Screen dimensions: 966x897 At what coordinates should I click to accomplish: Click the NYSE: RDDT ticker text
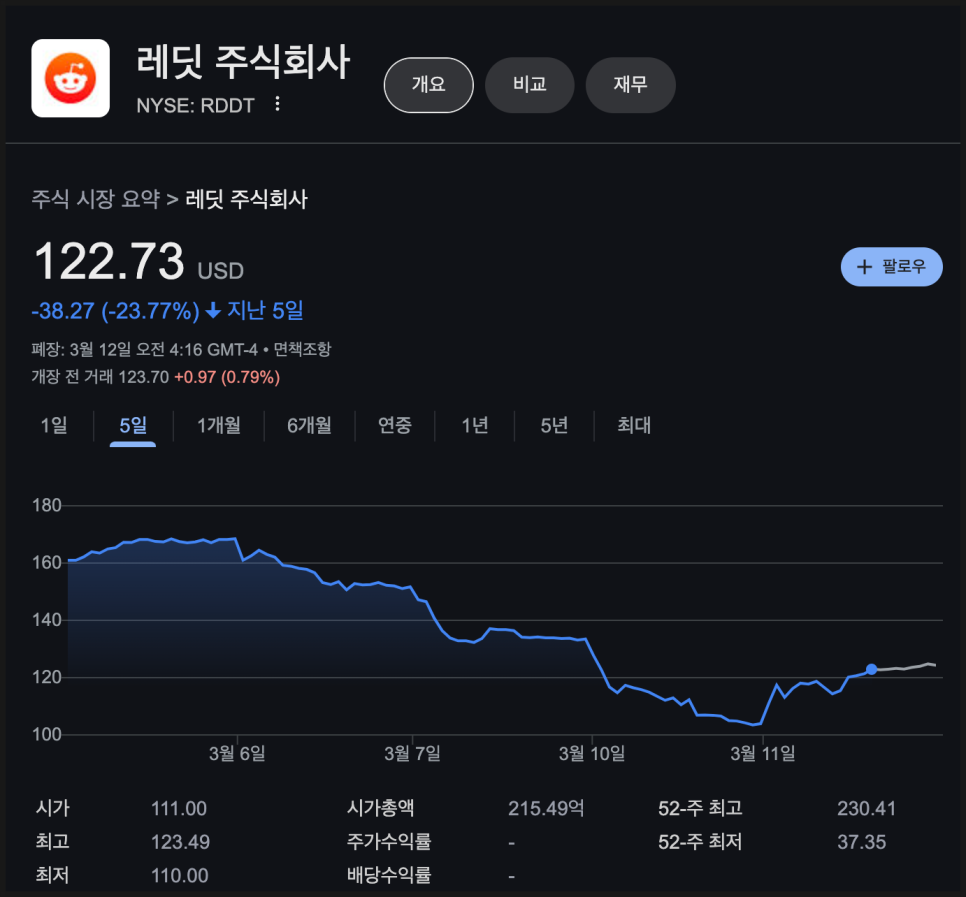195,105
